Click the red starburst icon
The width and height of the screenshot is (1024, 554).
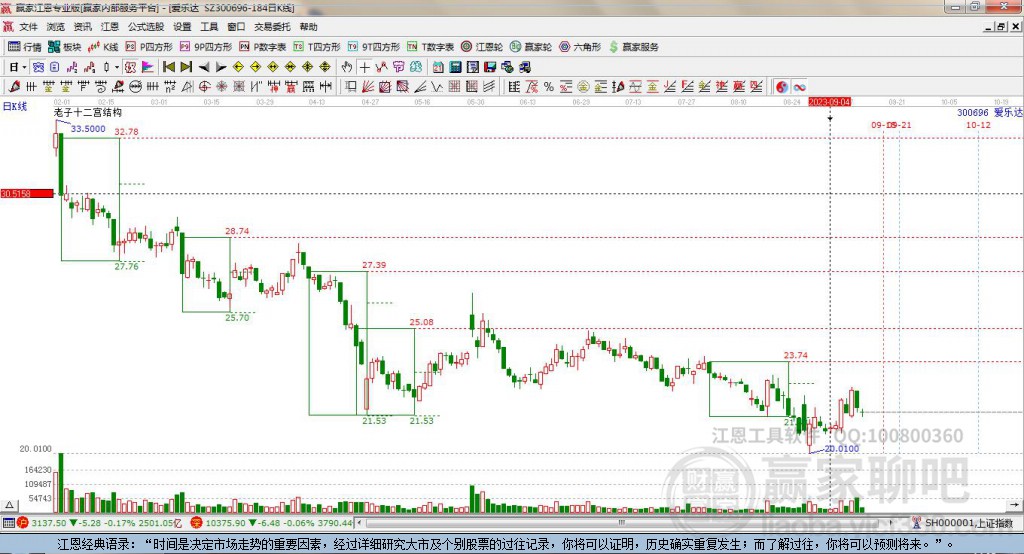[x=221, y=86]
